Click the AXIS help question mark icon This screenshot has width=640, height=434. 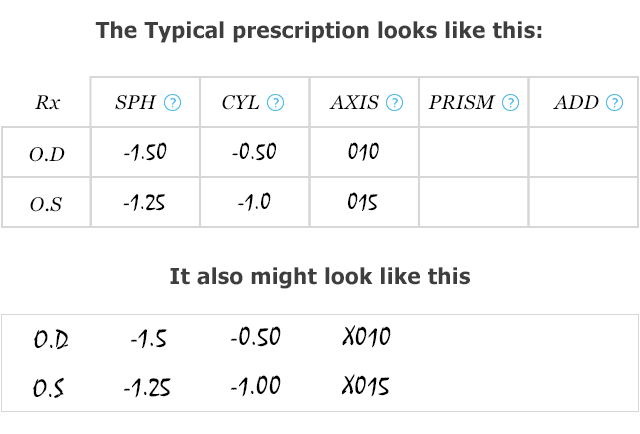pos(395,102)
